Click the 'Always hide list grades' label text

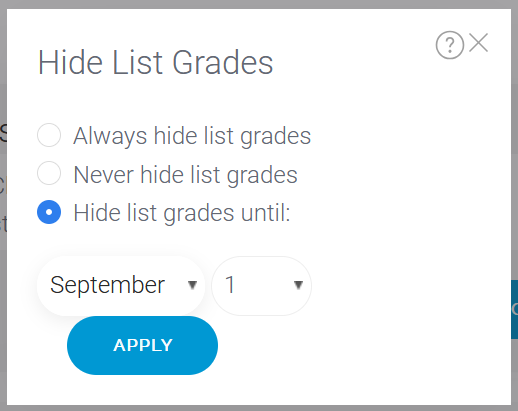[x=192, y=136]
